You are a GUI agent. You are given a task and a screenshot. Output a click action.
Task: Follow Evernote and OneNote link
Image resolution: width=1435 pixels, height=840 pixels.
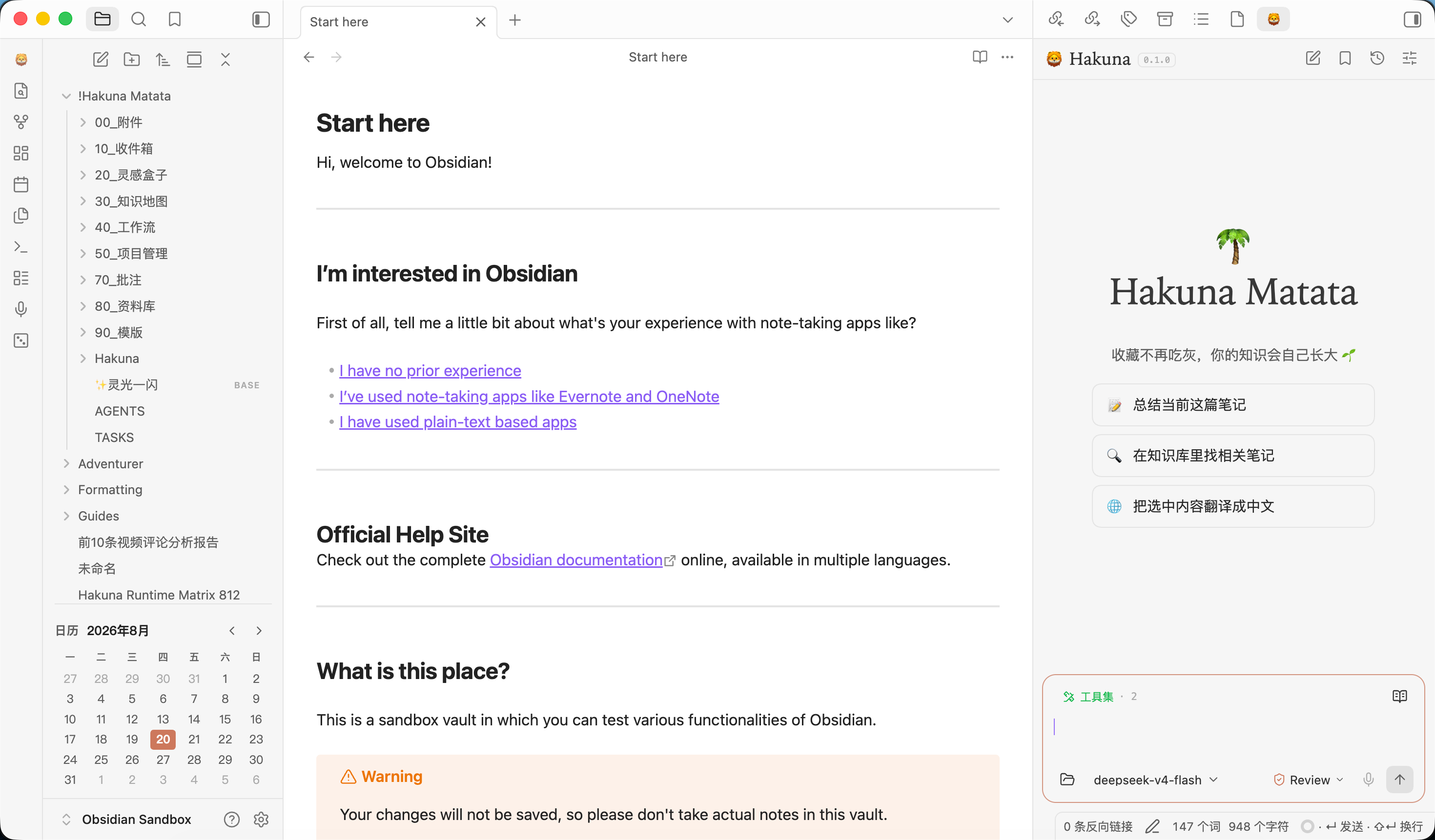click(529, 396)
